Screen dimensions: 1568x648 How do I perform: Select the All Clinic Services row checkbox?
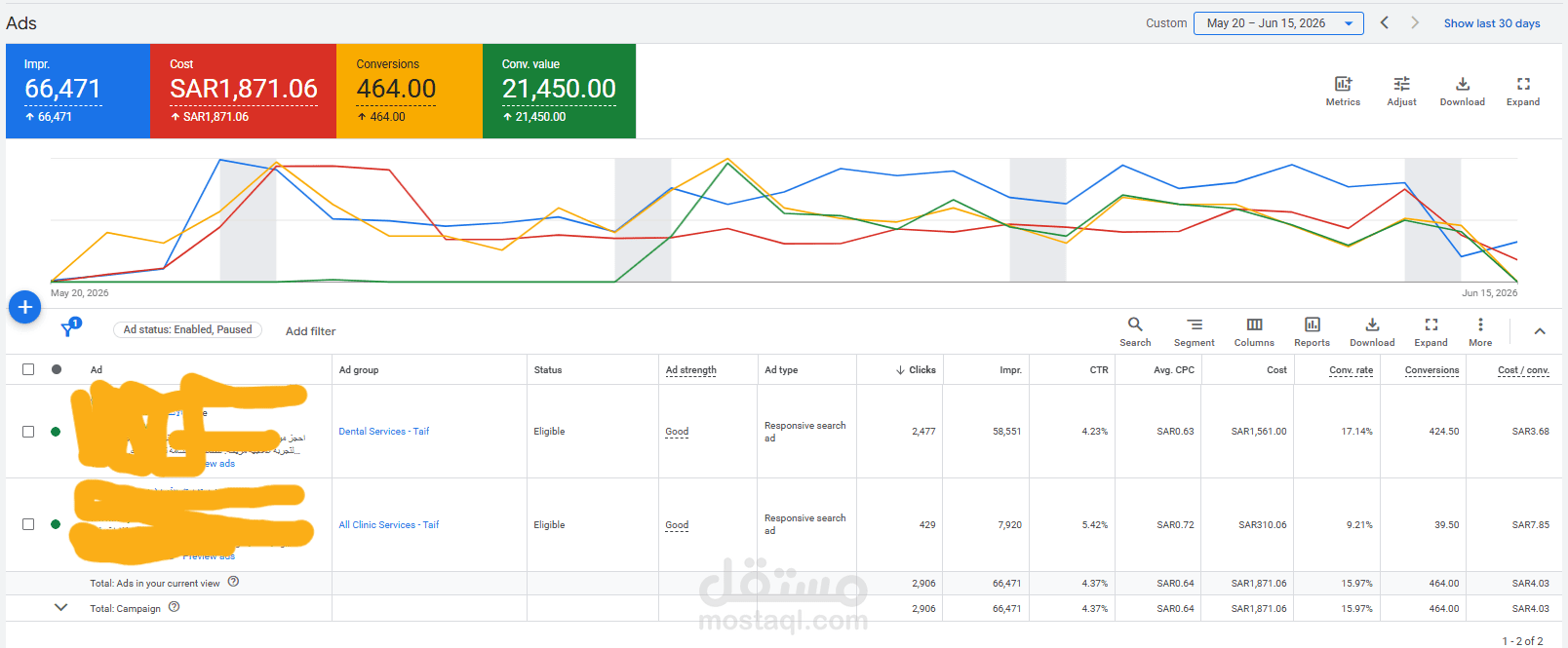pyautogui.click(x=28, y=524)
